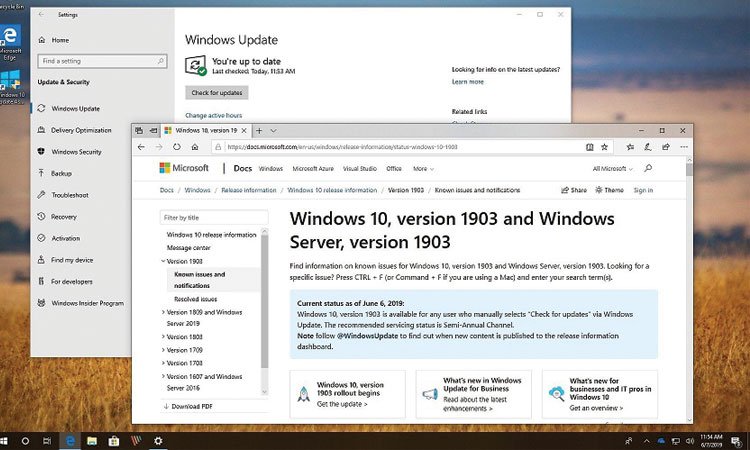Select Windows Security in Settings sidebar
Image resolution: width=750 pixels, height=450 pixels.
[76, 152]
